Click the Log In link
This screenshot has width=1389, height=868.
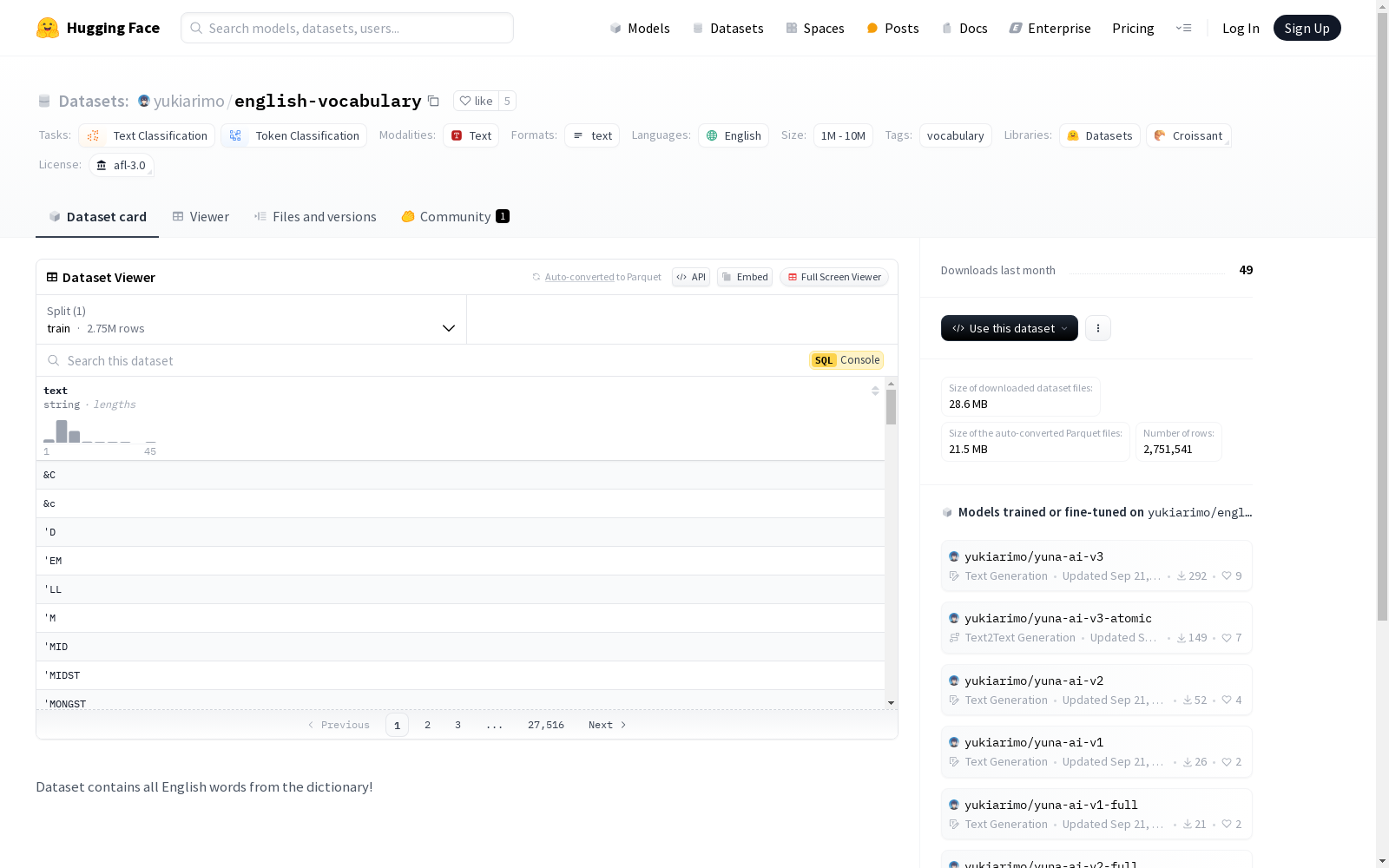[1241, 28]
